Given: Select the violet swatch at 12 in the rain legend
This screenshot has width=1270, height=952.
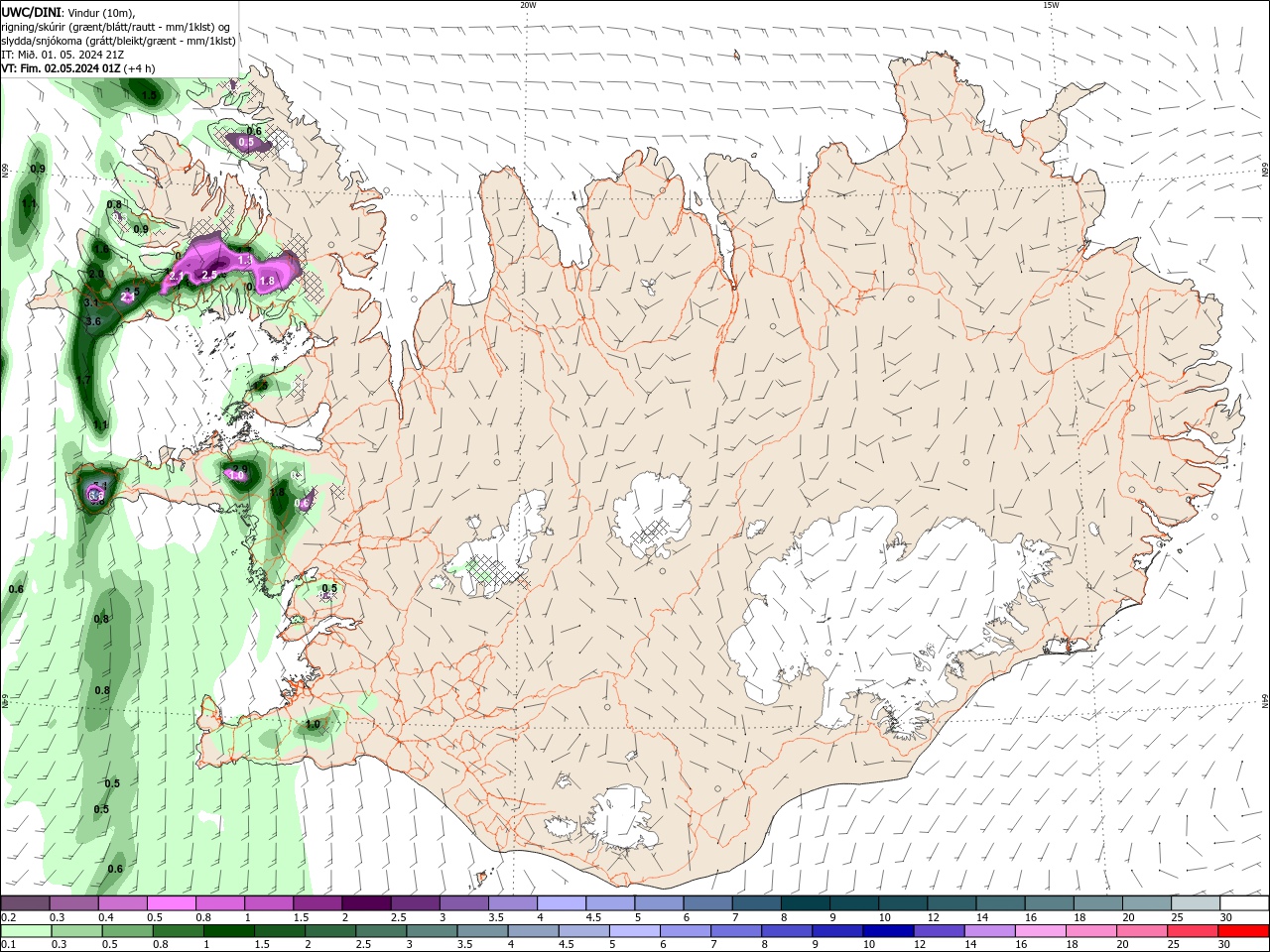Looking at the screenshot, I should coord(937,931).
